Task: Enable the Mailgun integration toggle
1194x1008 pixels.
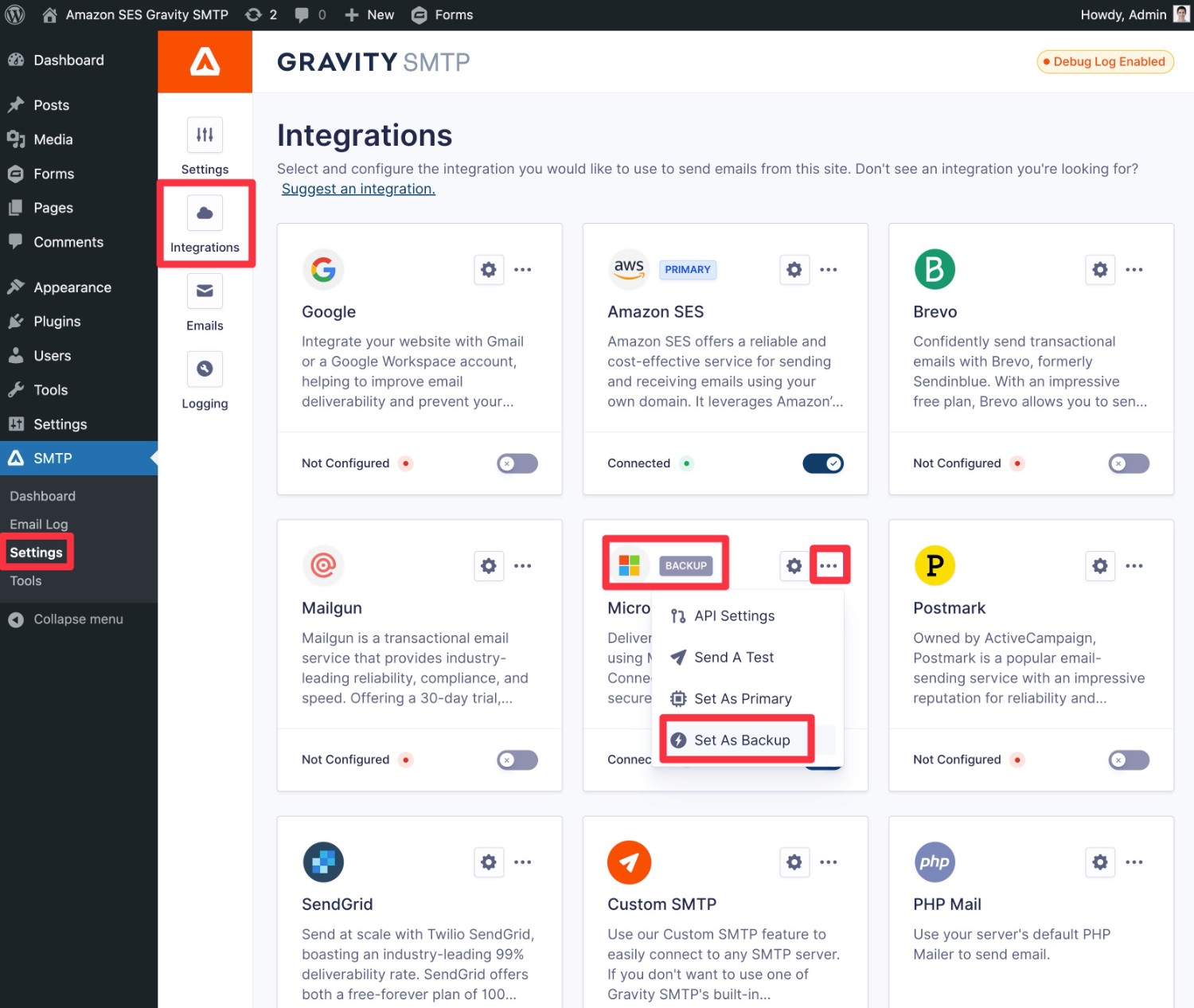Action: [517, 760]
